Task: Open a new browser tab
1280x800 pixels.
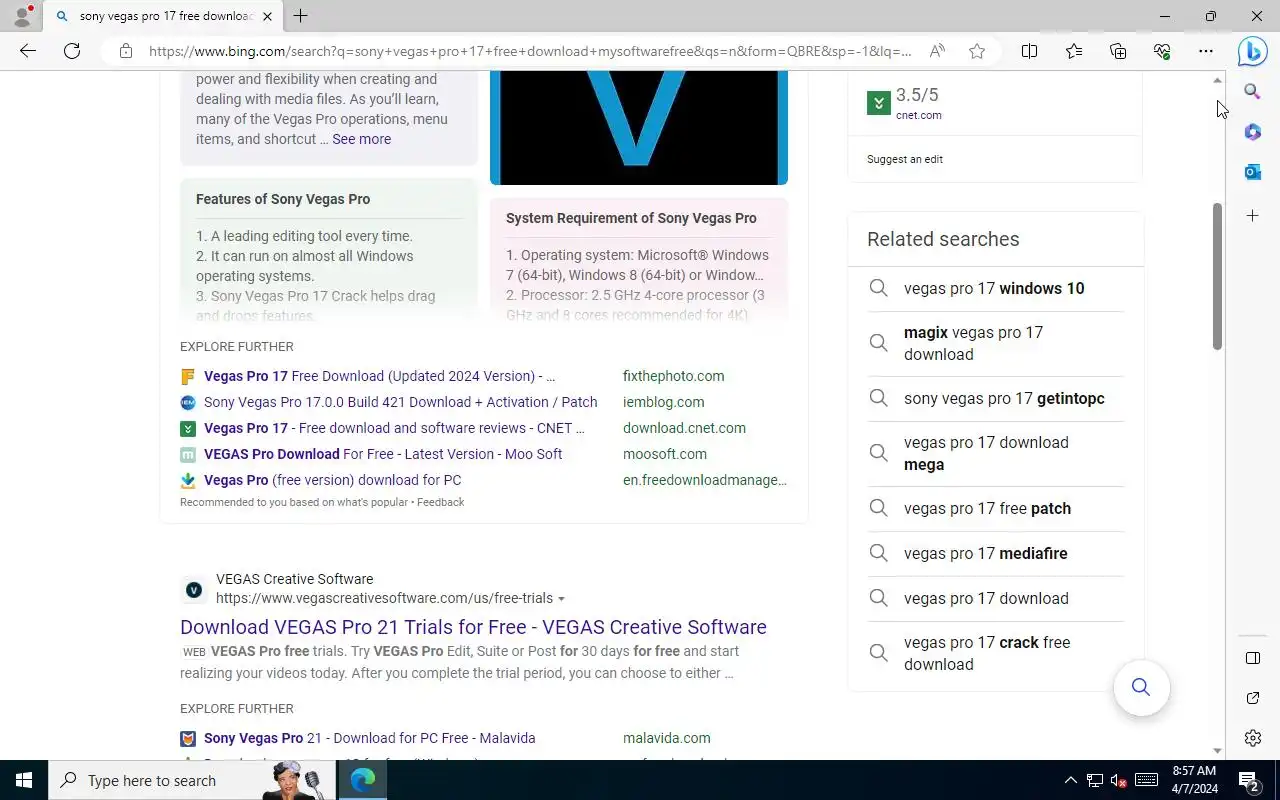Action: 300,16
